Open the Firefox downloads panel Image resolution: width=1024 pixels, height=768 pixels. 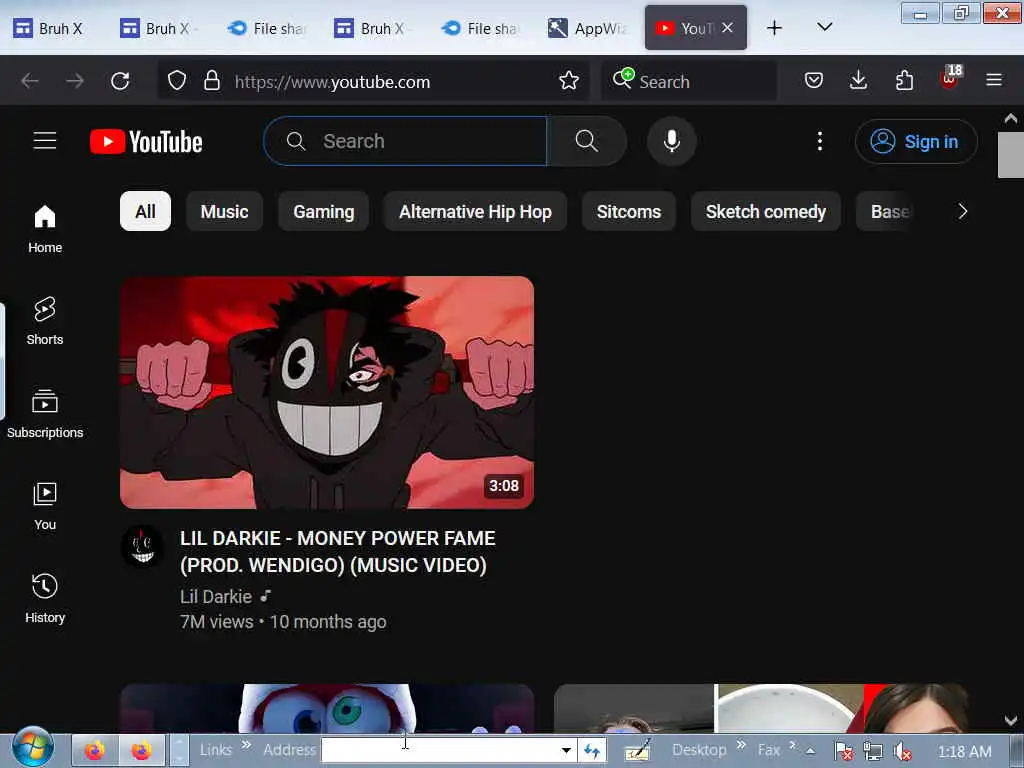point(859,81)
